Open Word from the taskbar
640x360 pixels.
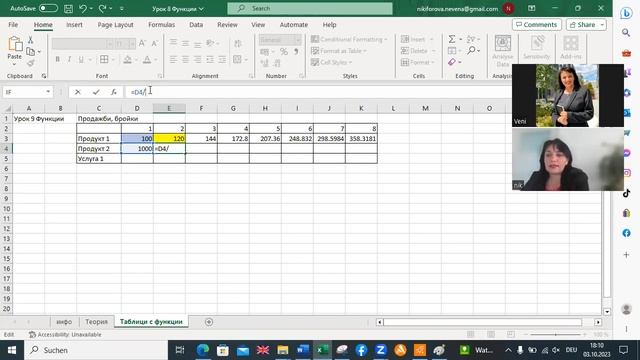(x=302, y=350)
